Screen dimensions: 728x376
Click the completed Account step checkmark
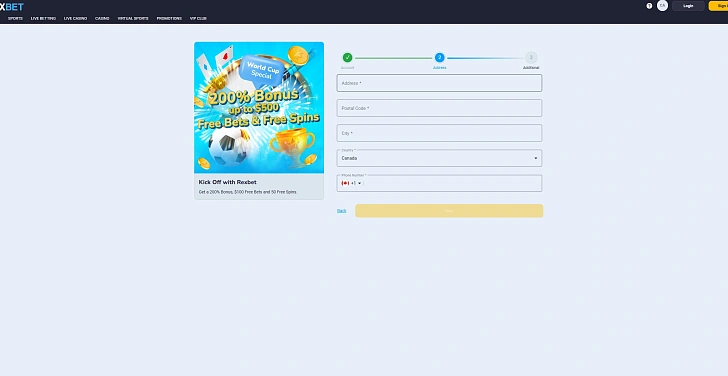click(347, 58)
